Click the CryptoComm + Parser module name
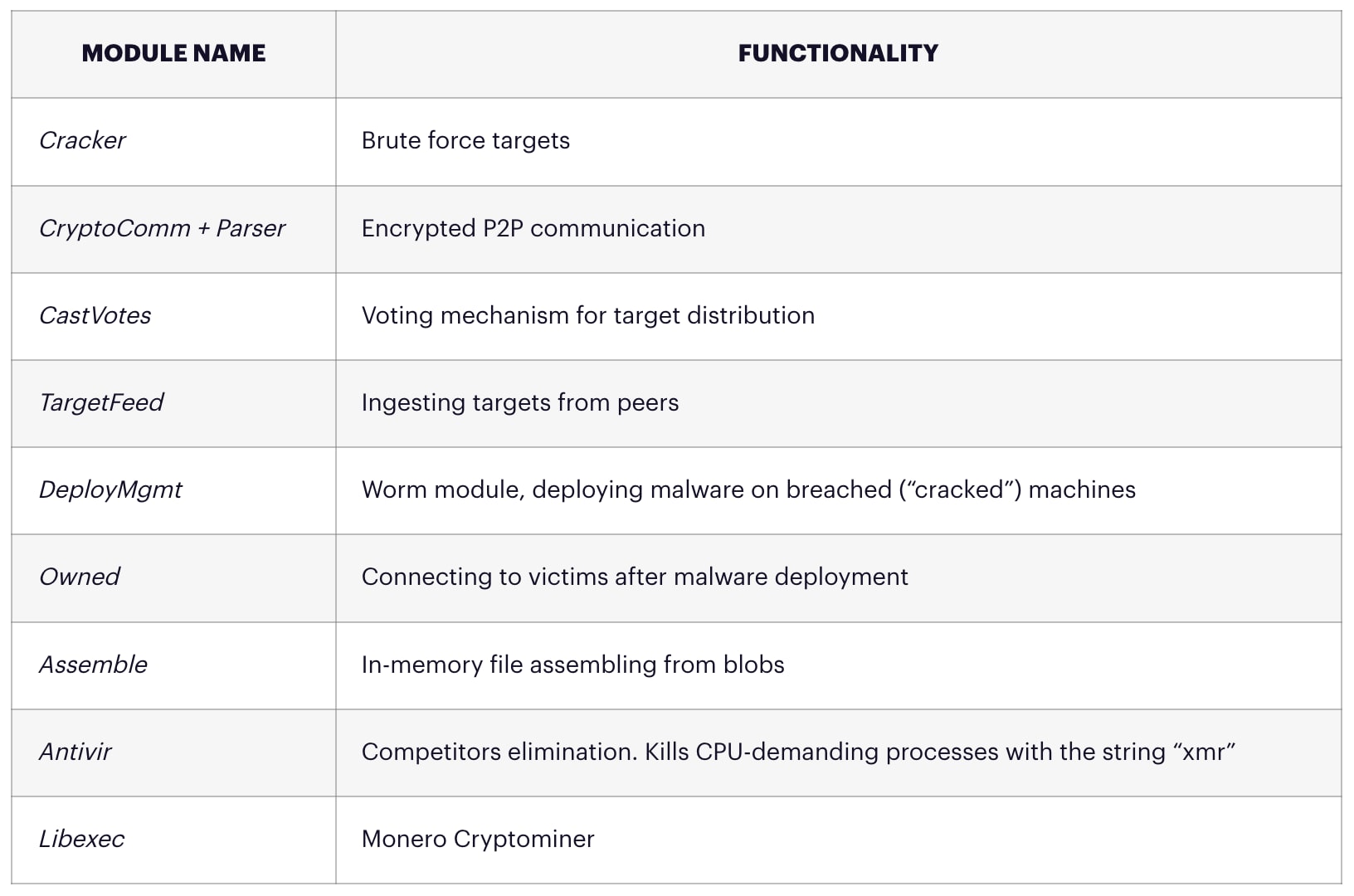This screenshot has width=1354, height=896. pos(162,228)
